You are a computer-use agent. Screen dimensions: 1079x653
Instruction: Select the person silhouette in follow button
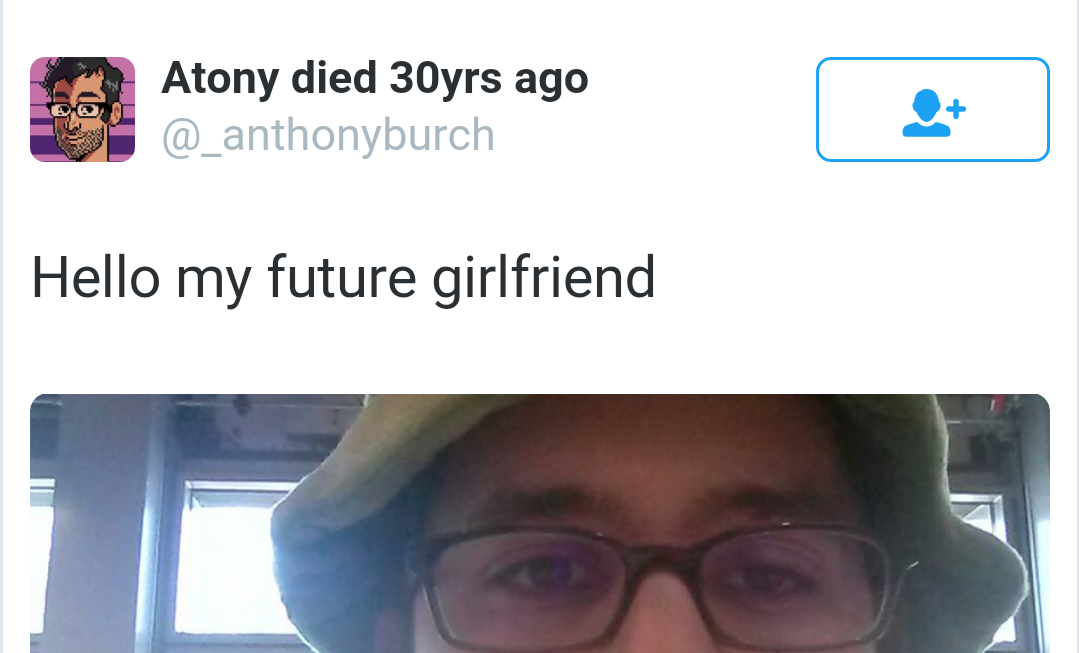pos(926,113)
